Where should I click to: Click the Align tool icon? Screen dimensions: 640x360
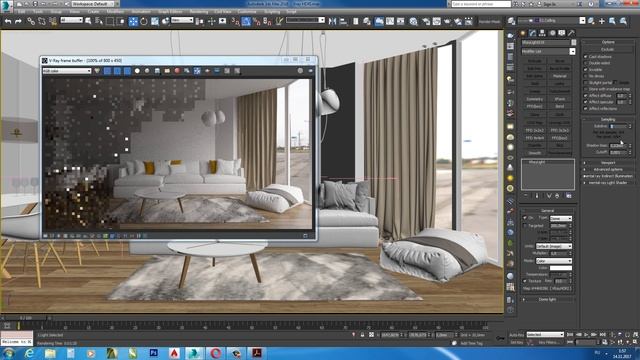(343, 21)
